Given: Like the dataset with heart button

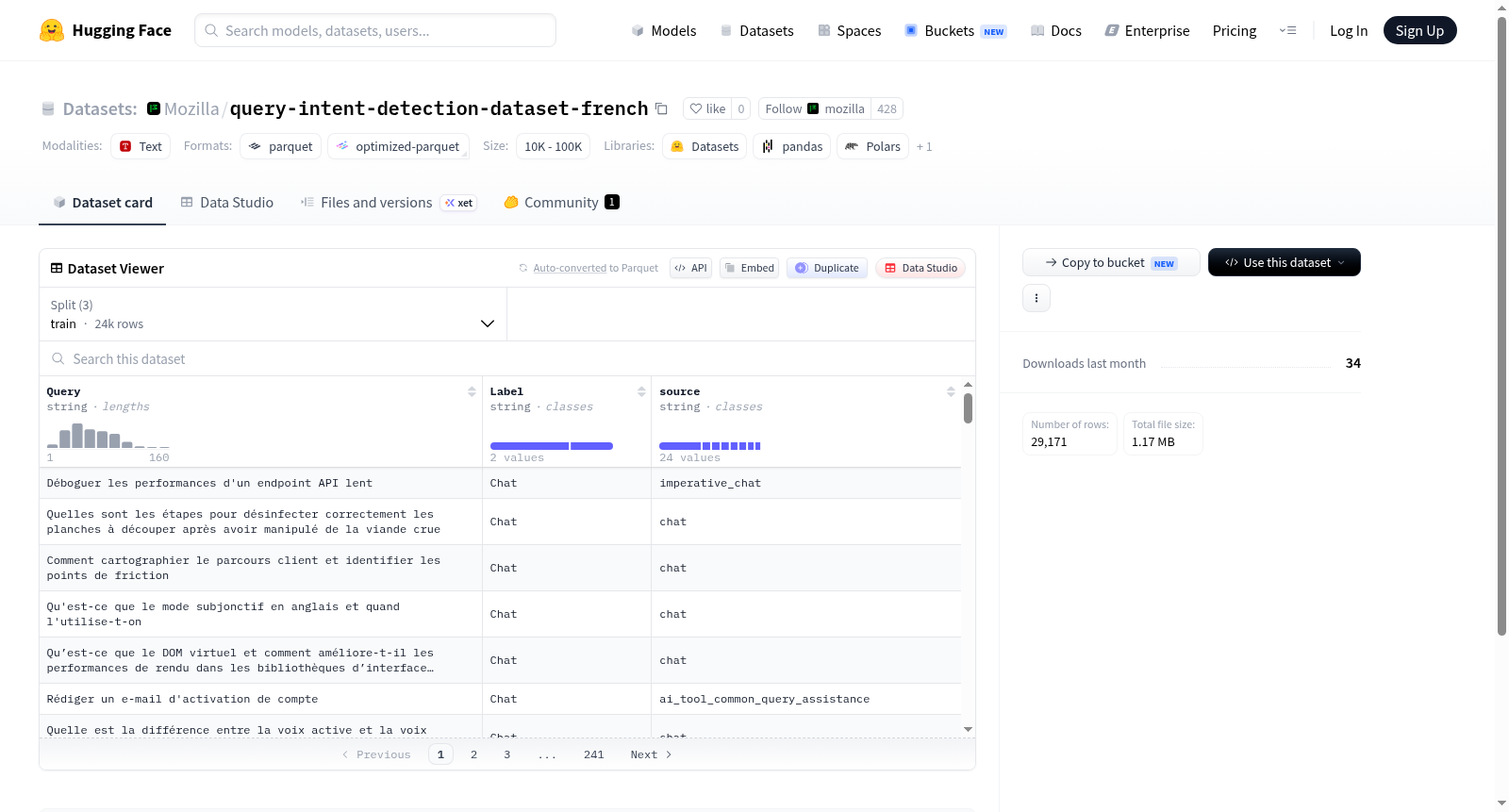Looking at the screenshot, I should 707,108.
